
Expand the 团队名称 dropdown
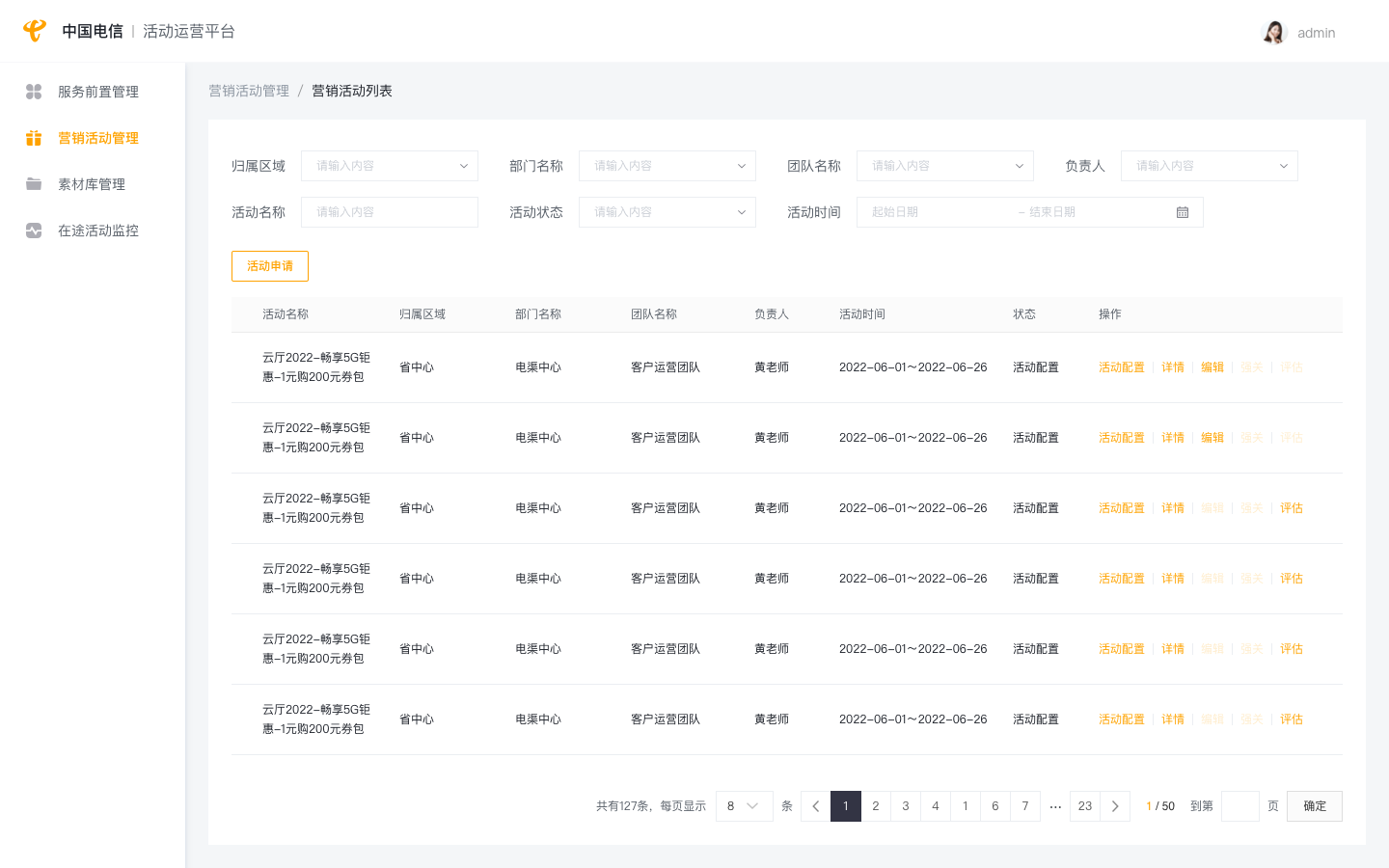(945, 166)
